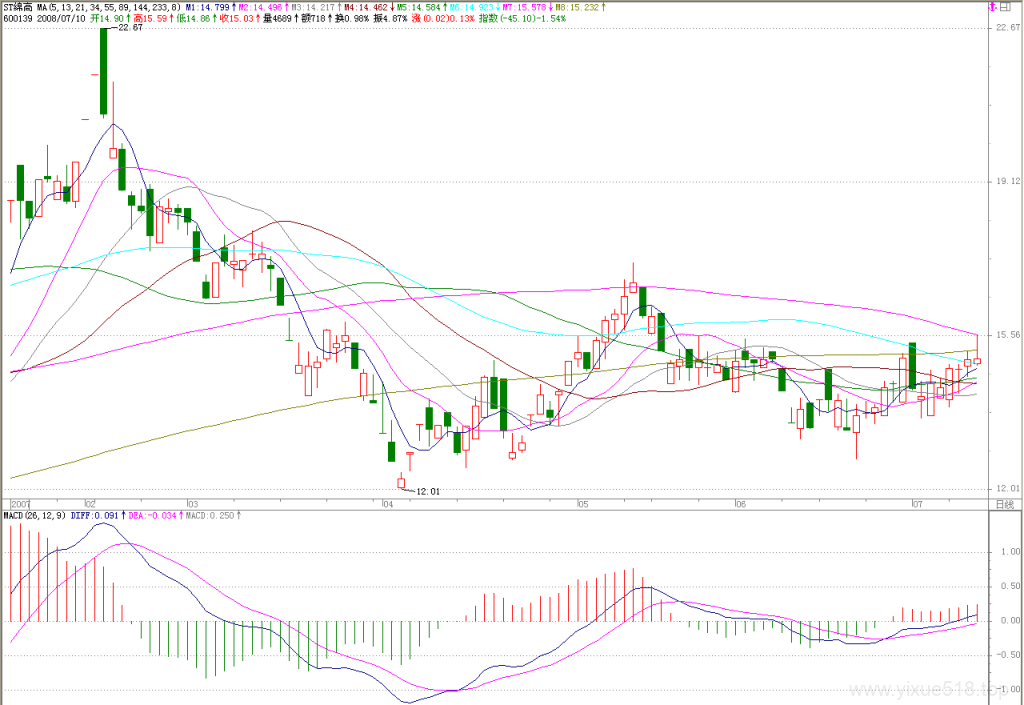The image size is (1024, 705).
Task: Click the 05 month marker on time axis
Action: coord(583,504)
